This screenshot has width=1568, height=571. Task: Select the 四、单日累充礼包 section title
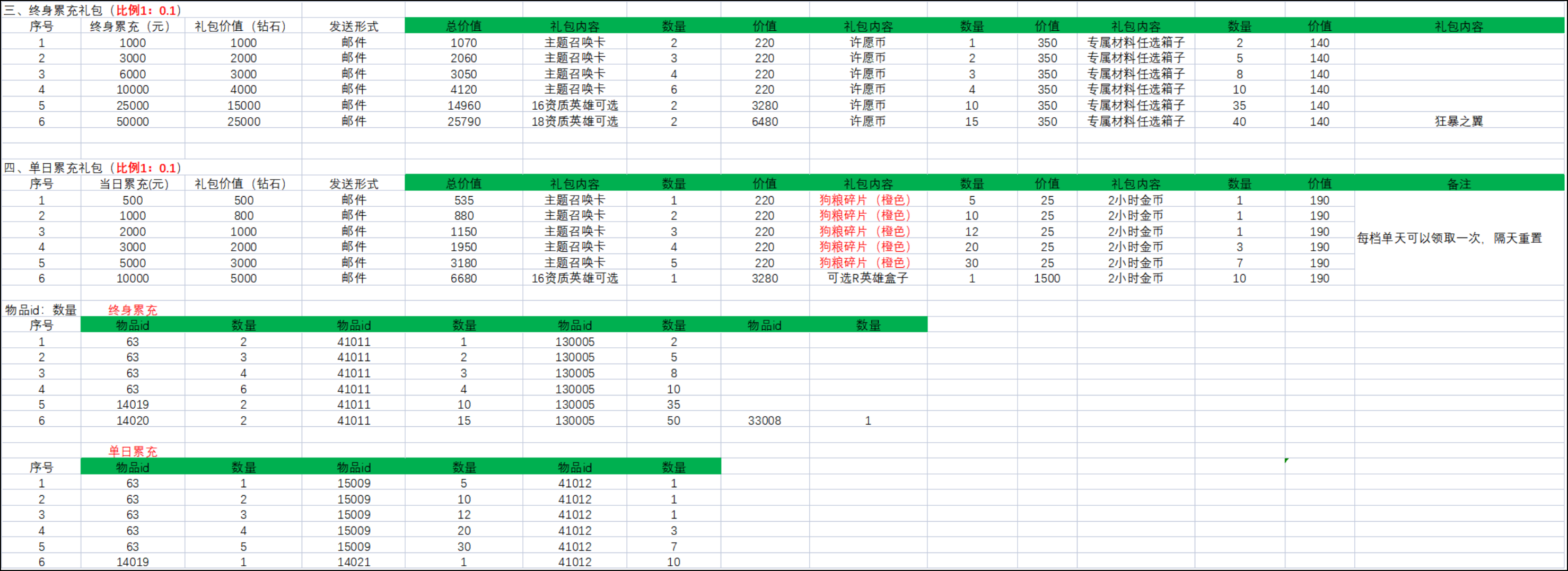pos(92,168)
